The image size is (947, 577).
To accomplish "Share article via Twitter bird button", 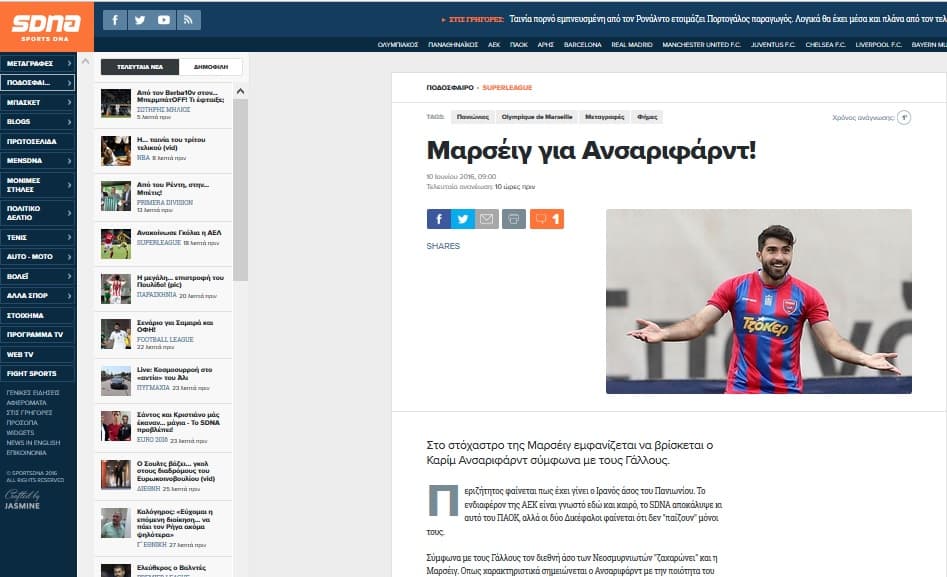I will [x=463, y=219].
